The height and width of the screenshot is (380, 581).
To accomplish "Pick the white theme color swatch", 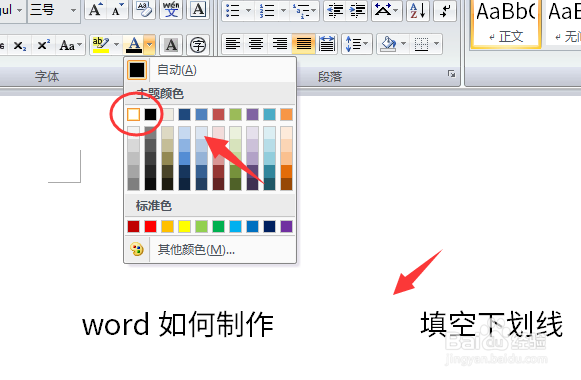I will coord(133,114).
